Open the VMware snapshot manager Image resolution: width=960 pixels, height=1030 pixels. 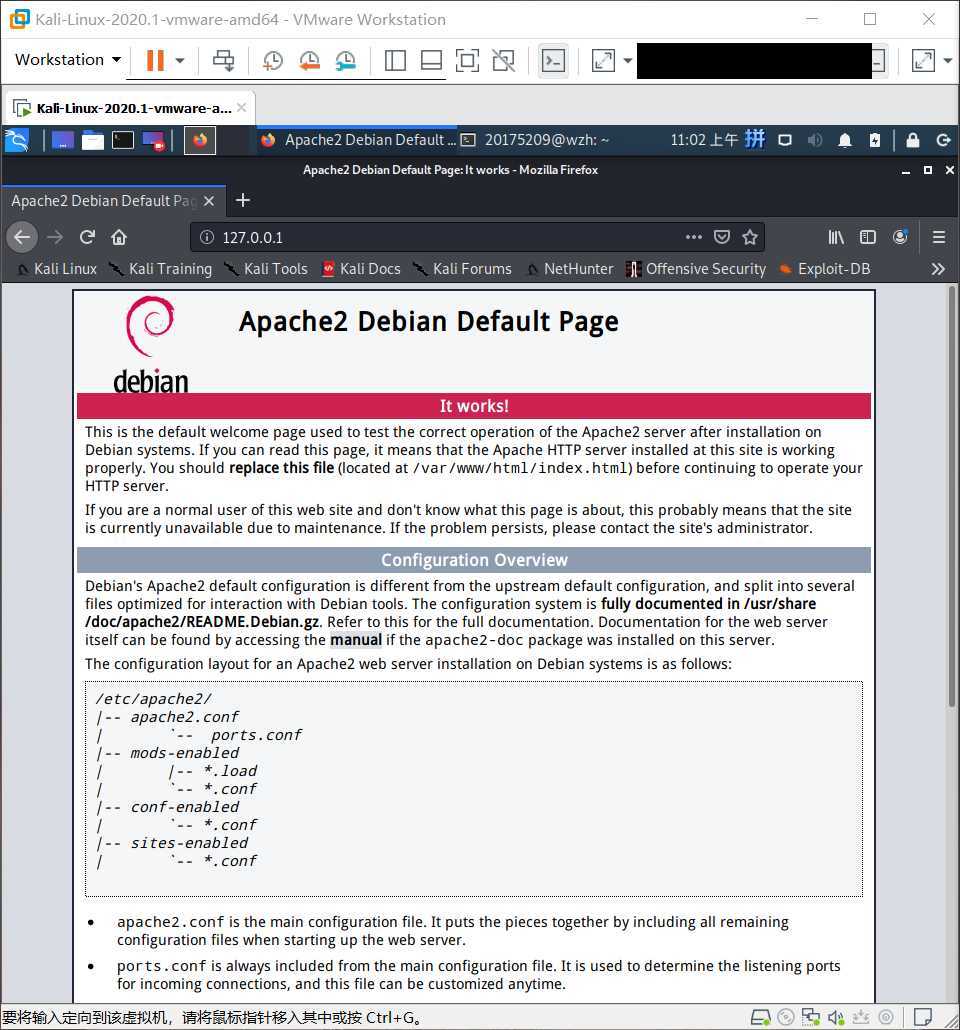346,60
